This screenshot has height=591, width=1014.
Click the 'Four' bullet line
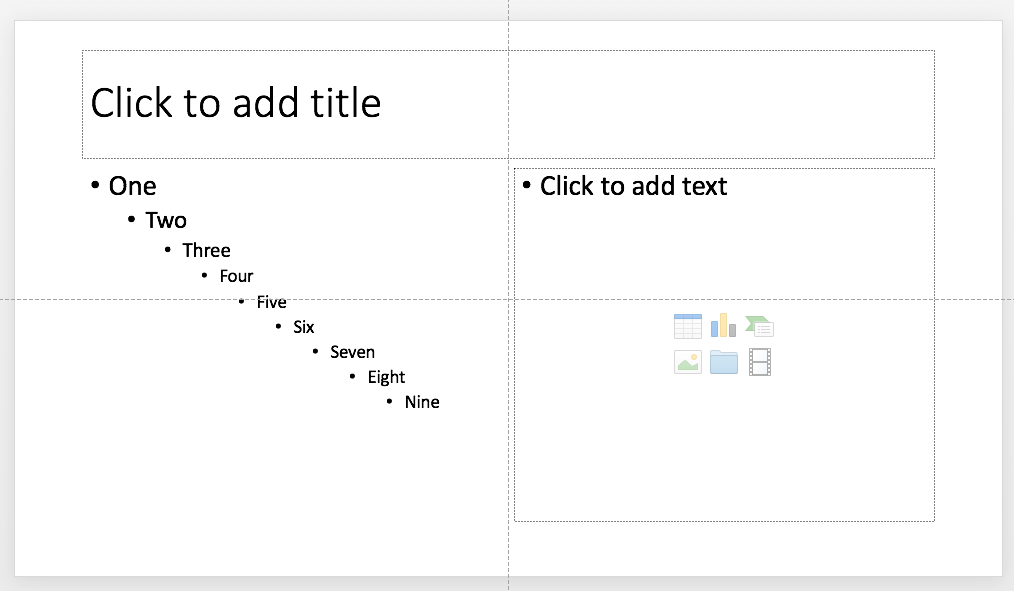click(236, 276)
